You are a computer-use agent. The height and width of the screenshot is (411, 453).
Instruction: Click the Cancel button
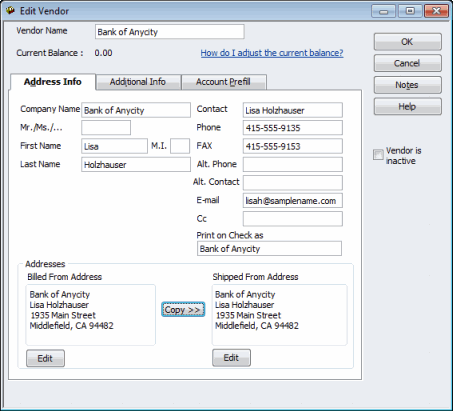click(407, 63)
